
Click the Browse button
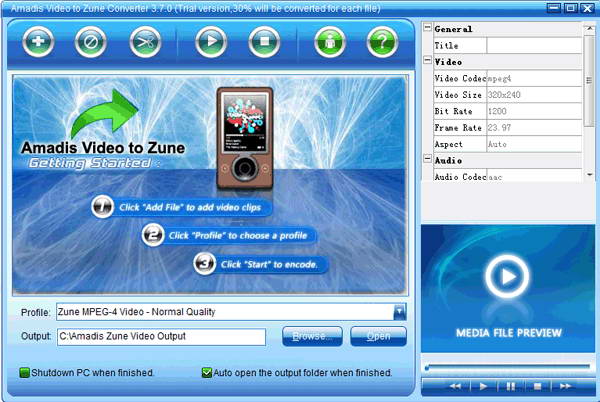pos(312,336)
